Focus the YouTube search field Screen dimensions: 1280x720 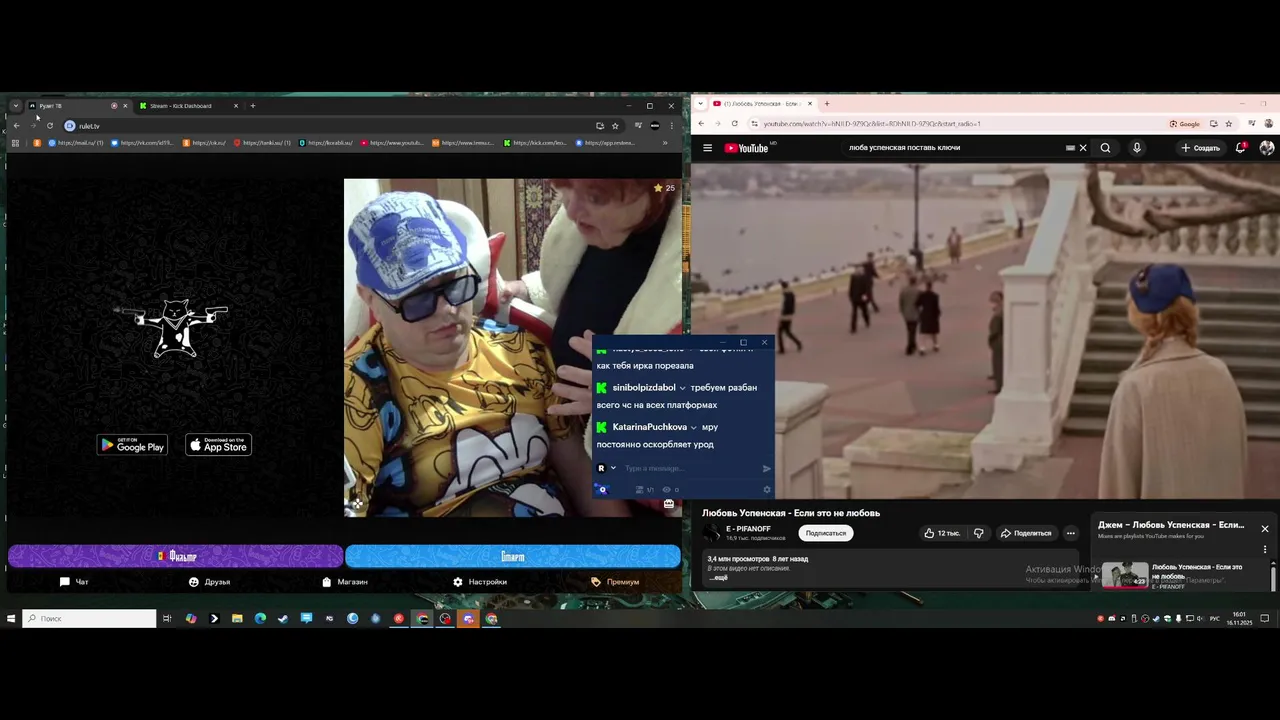(955, 148)
